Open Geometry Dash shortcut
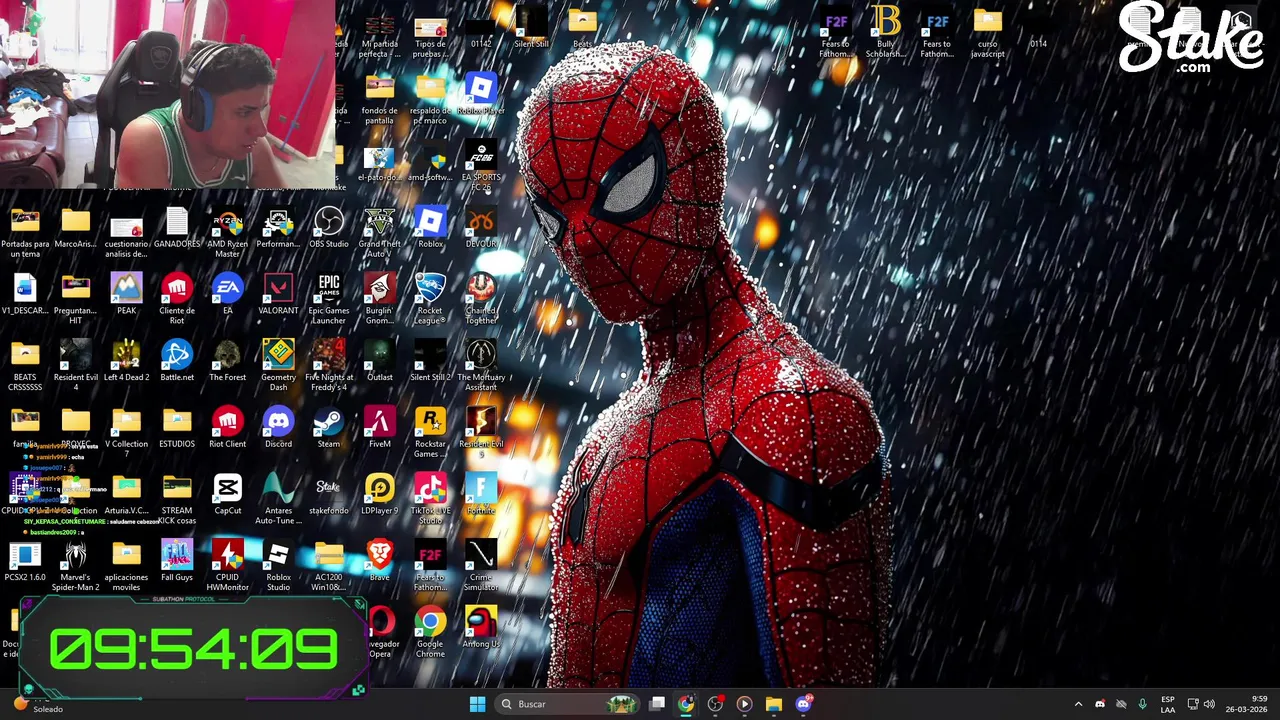This screenshot has width=1280, height=720. pyautogui.click(x=278, y=366)
